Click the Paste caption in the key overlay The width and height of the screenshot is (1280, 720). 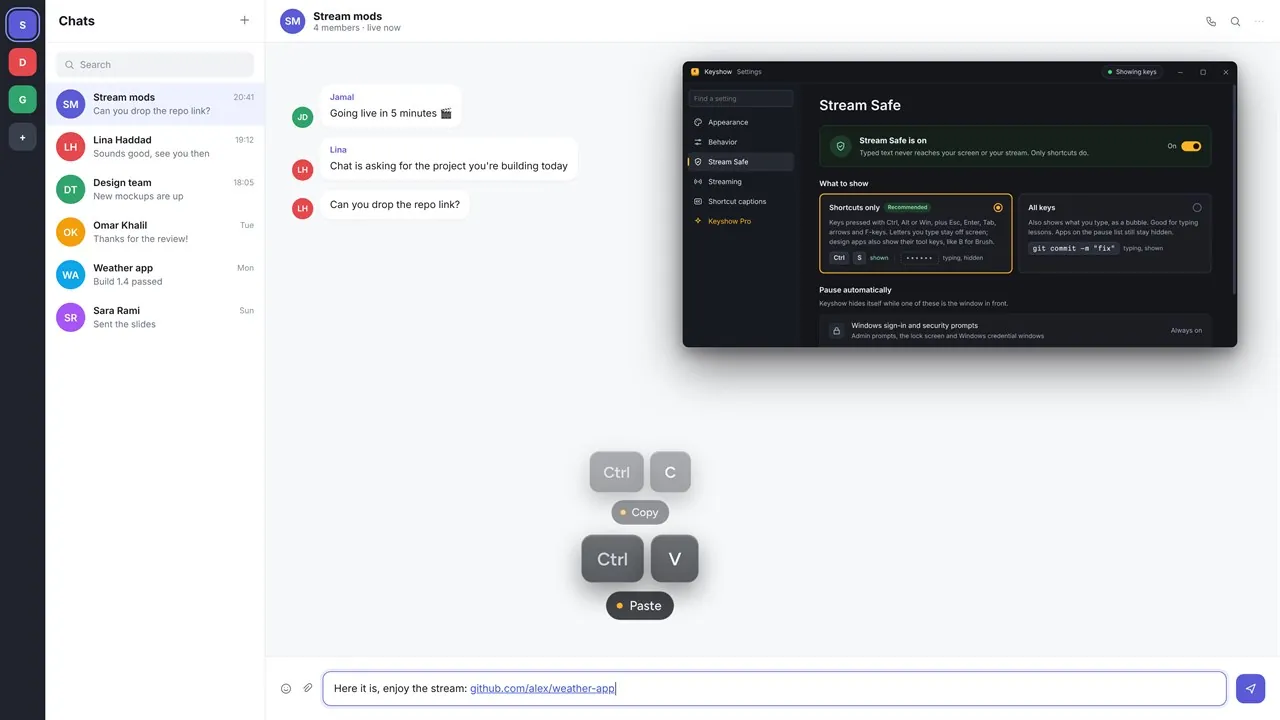[640, 606]
